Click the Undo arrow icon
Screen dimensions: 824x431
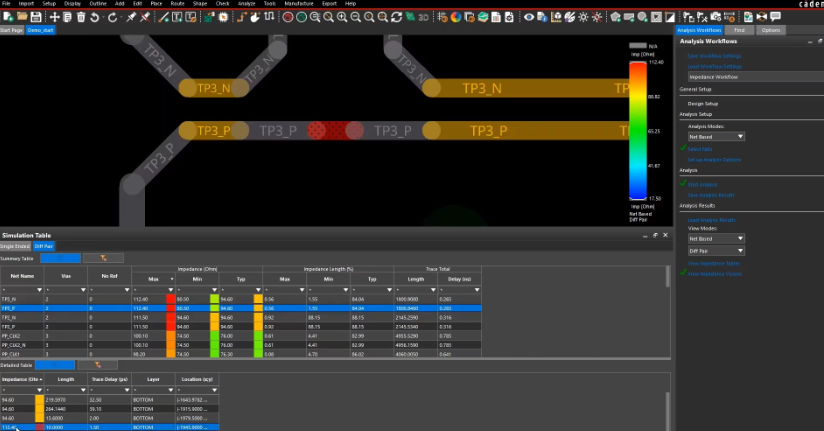click(95, 17)
